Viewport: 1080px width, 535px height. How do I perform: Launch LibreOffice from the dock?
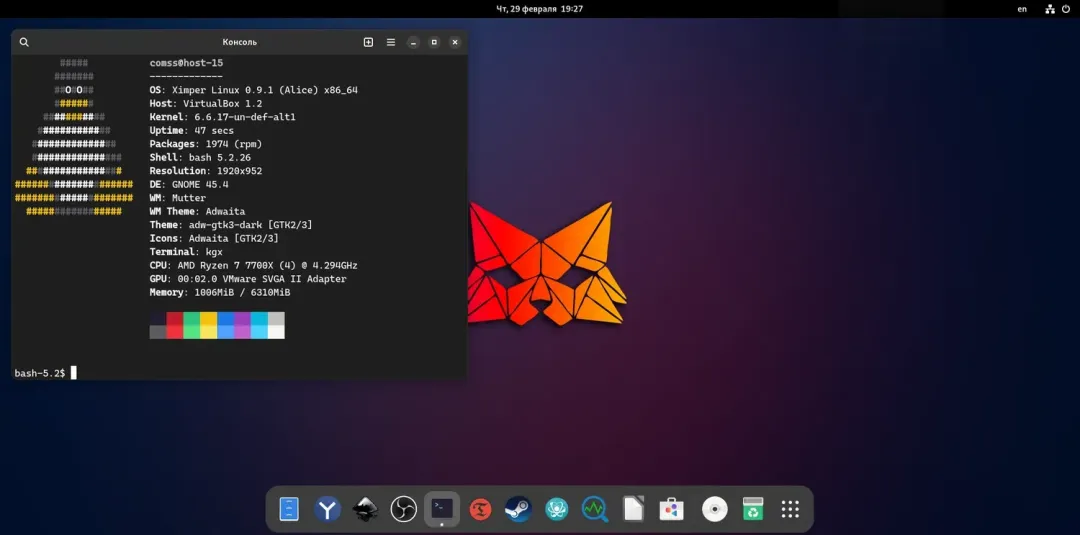[x=633, y=510]
